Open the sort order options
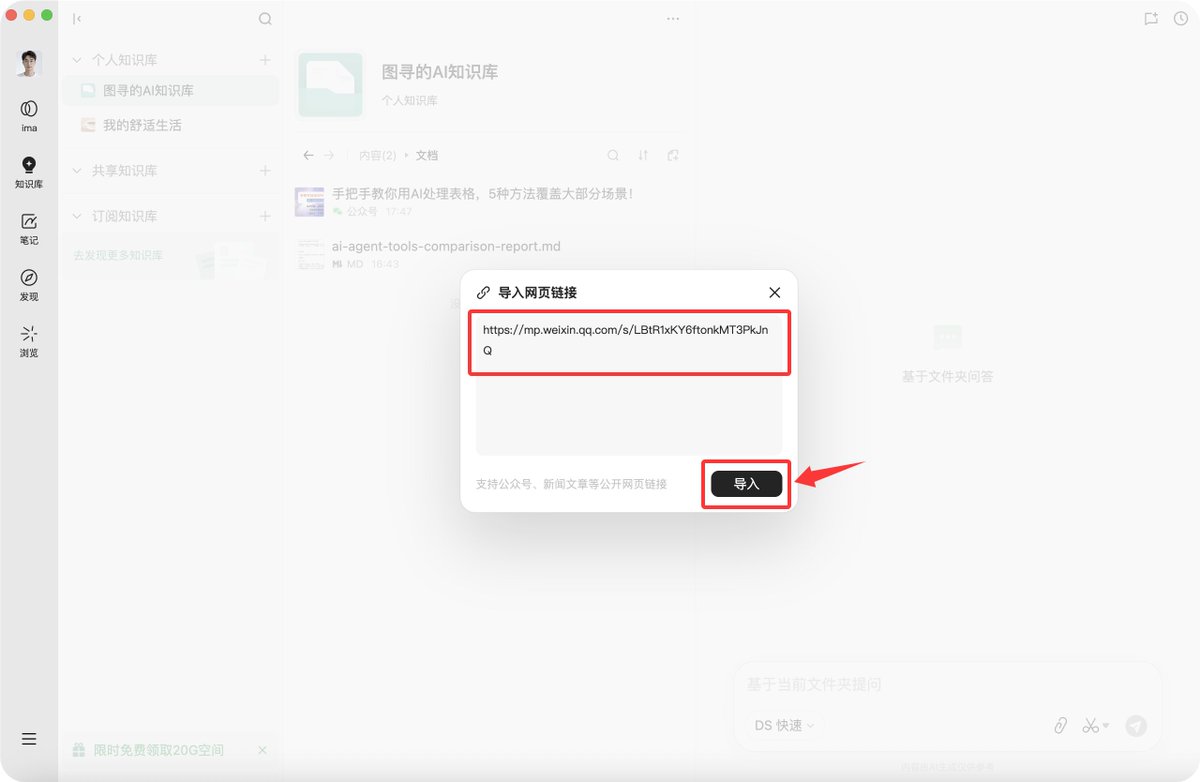The width and height of the screenshot is (1200, 782). pos(643,155)
